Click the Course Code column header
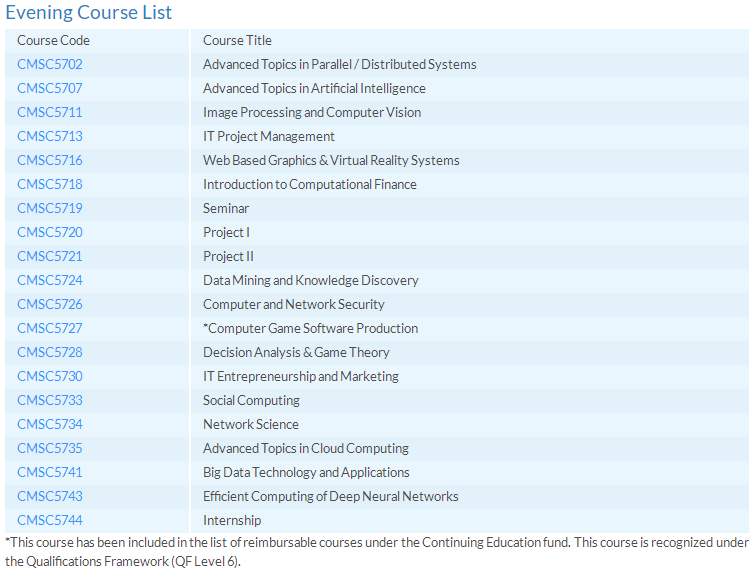 pos(53,40)
